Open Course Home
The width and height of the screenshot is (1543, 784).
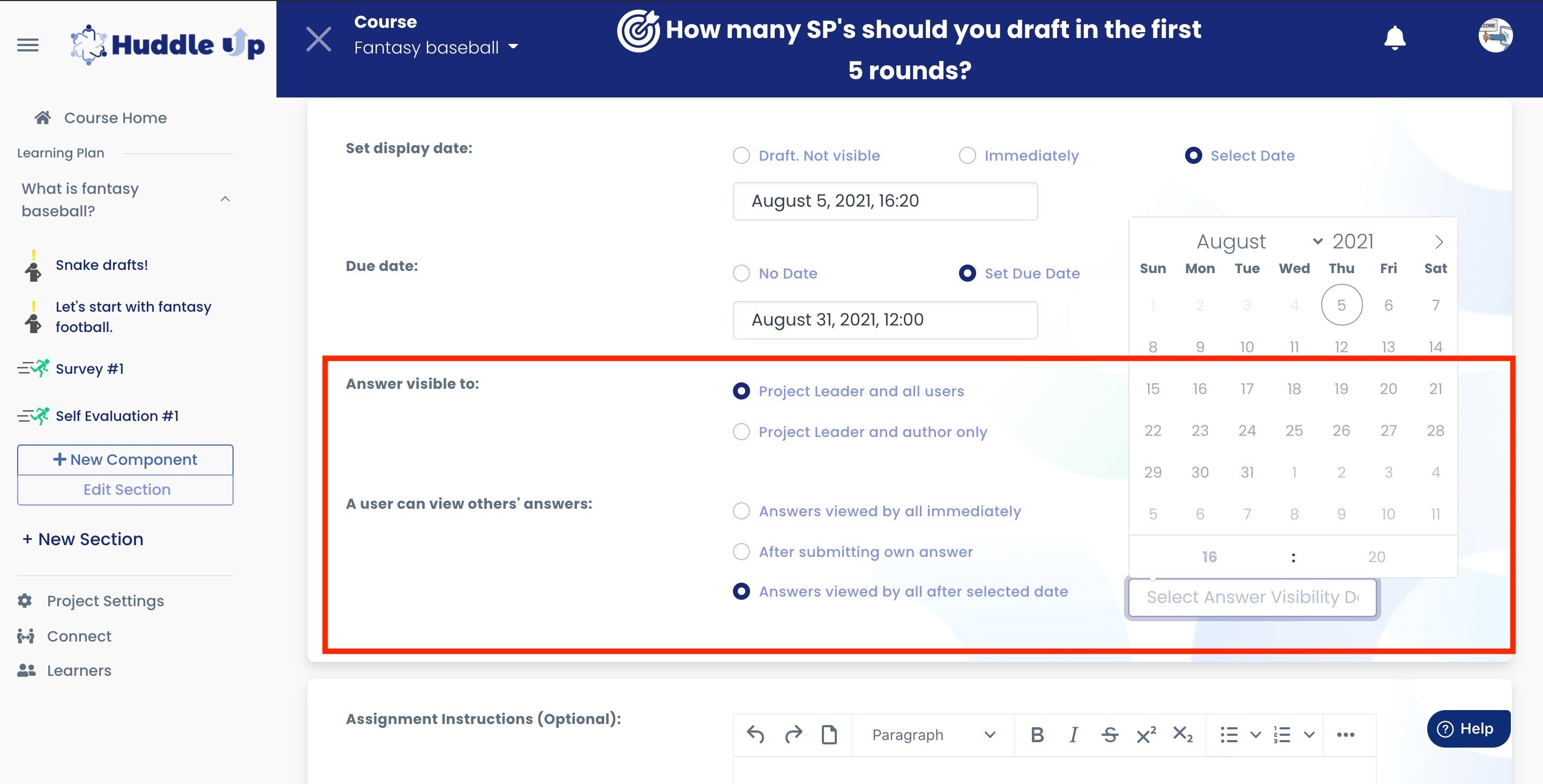tap(115, 117)
